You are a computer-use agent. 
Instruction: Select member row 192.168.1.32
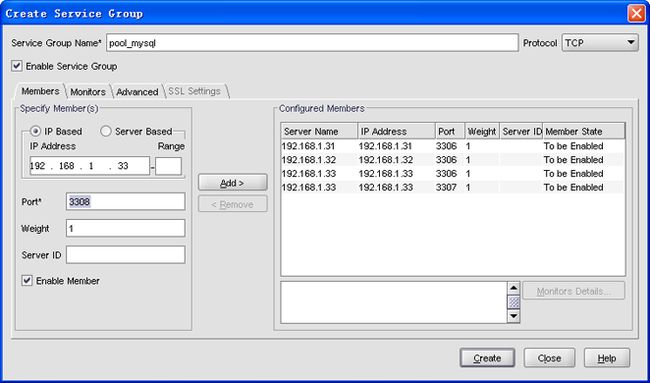pyautogui.click(x=452, y=160)
